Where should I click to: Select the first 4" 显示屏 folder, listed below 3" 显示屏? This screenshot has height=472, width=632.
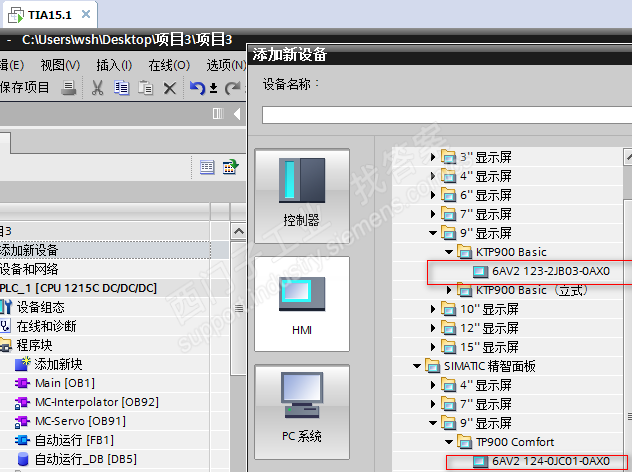pyautogui.click(x=485, y=176)
